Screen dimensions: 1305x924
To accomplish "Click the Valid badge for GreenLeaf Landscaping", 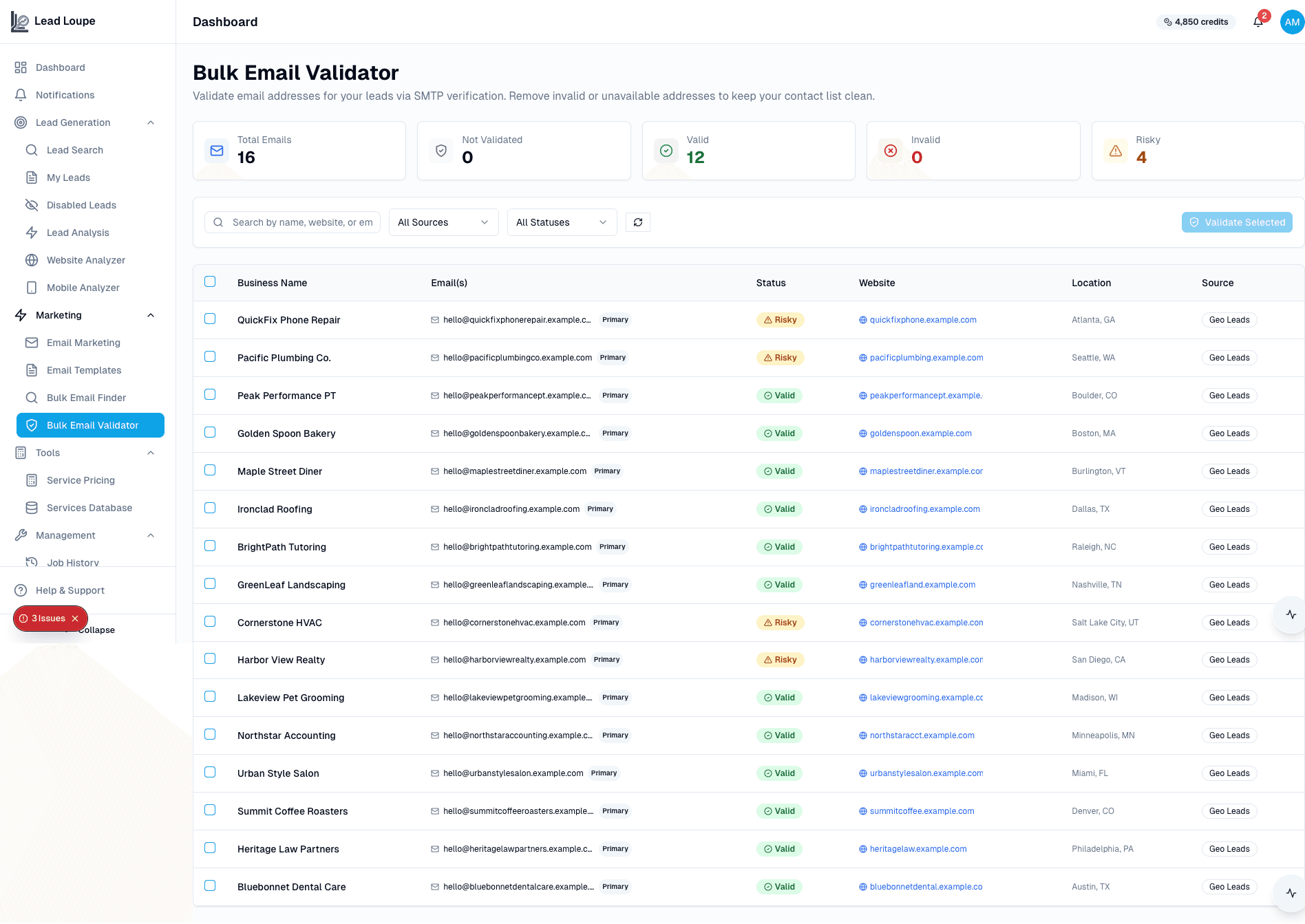I will 779,585.
